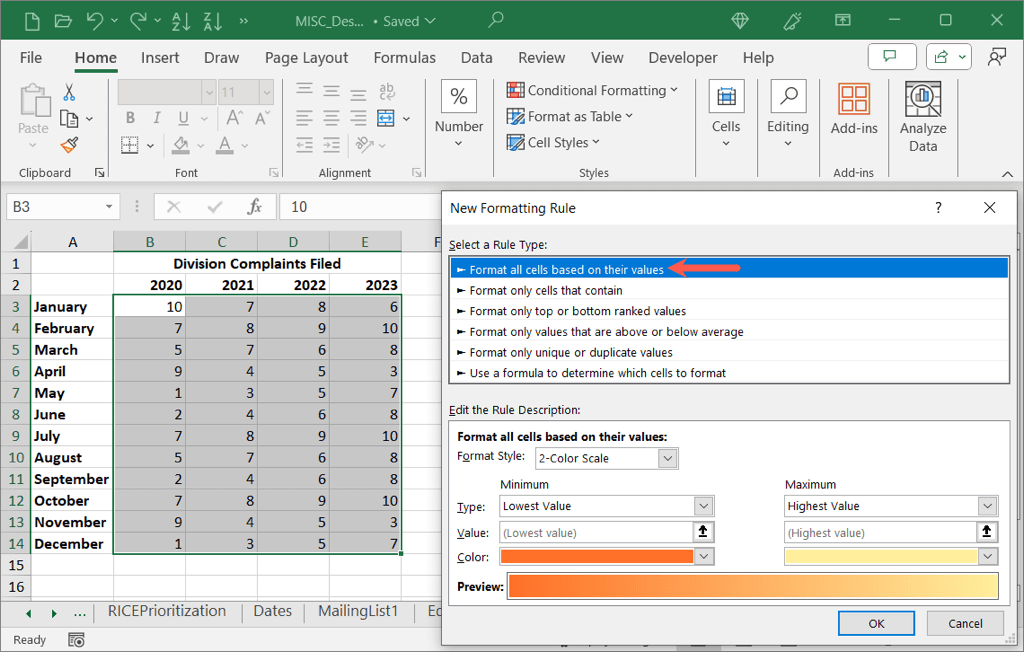
Task: Toggle Bold formatting button
Action: pyautogui.click(x=130, y=118)
